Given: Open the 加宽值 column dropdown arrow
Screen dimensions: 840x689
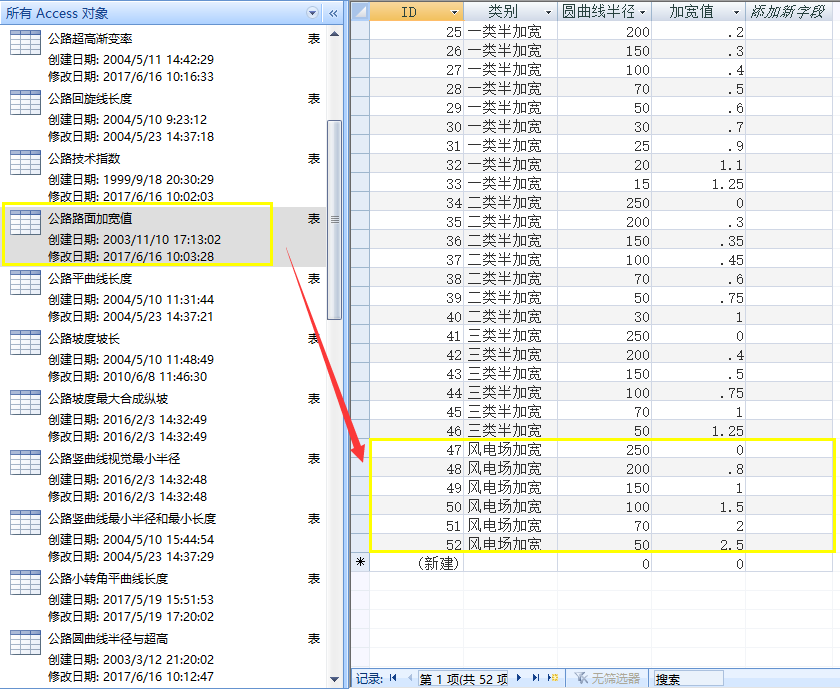Looking at the screenshot, I should pyautogui.click(x=736, y=11).
